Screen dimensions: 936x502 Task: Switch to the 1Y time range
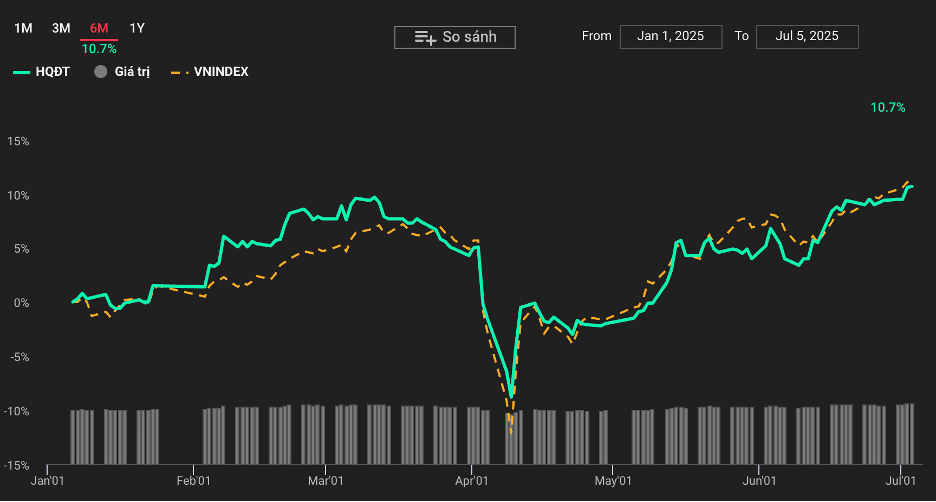pyautogui.click(x=137, y=28)
